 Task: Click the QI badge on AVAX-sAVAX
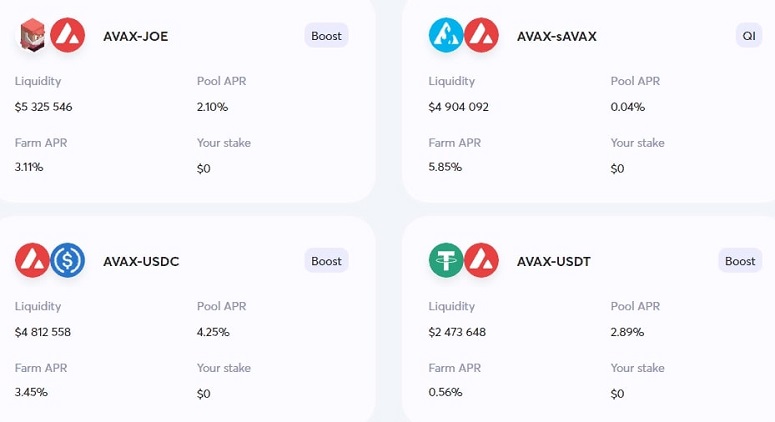pos(749,36)
